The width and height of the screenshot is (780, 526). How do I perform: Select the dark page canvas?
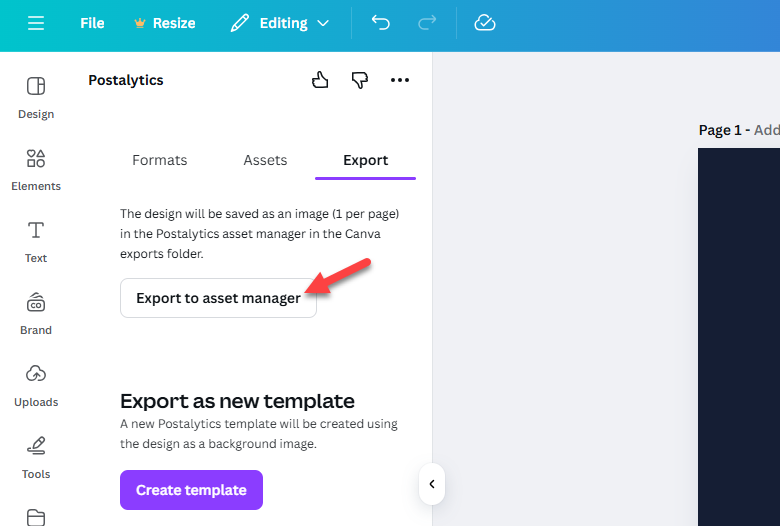coord(739,337)
